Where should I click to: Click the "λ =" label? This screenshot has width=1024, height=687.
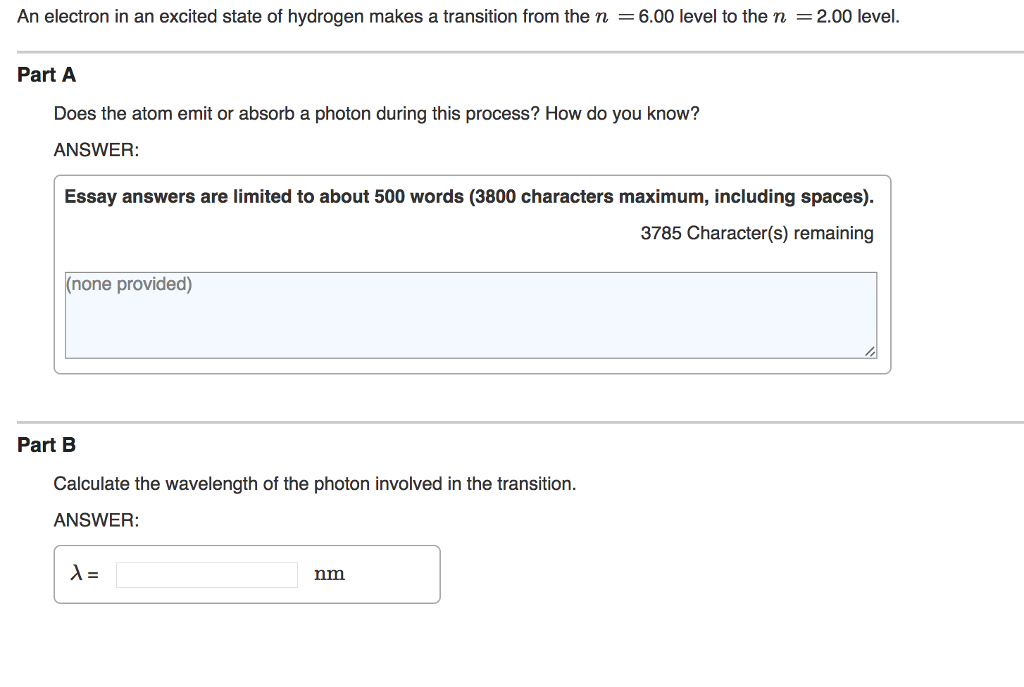(84, 574)
